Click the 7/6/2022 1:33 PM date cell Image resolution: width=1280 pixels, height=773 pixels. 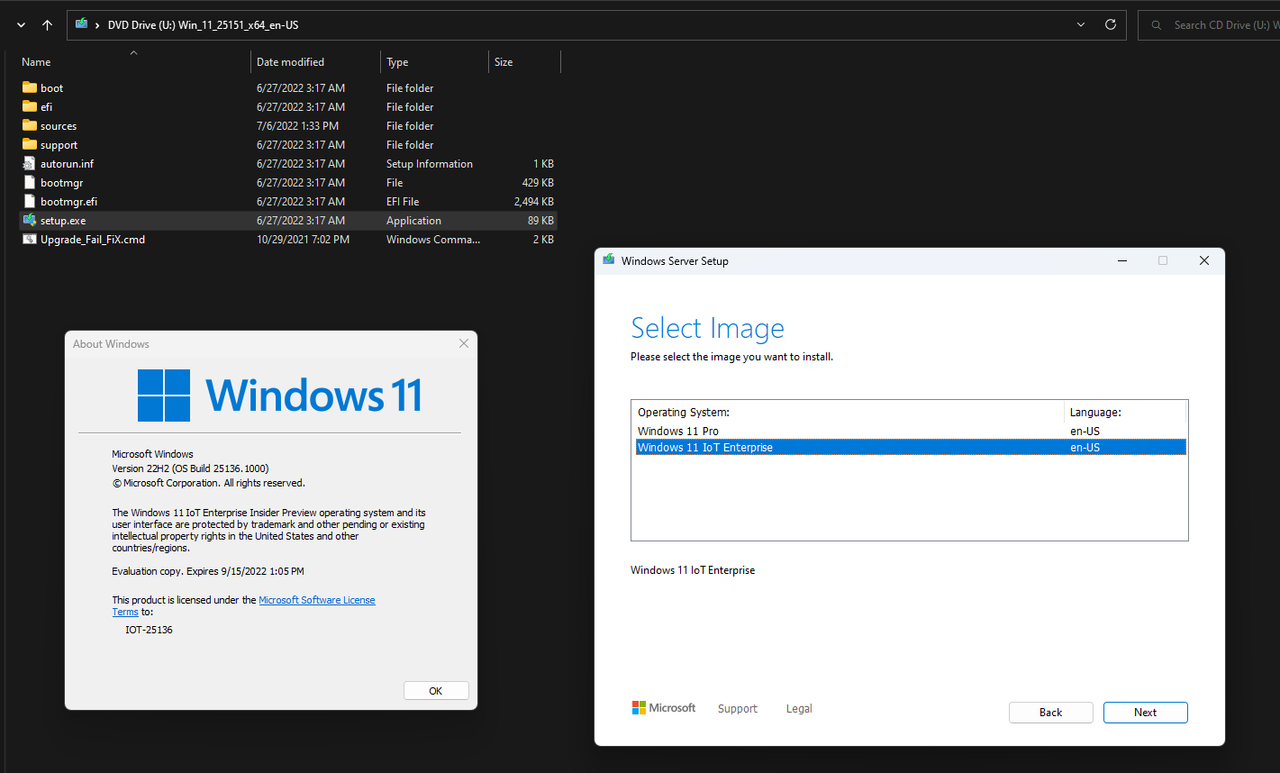(x=298, y=126)
